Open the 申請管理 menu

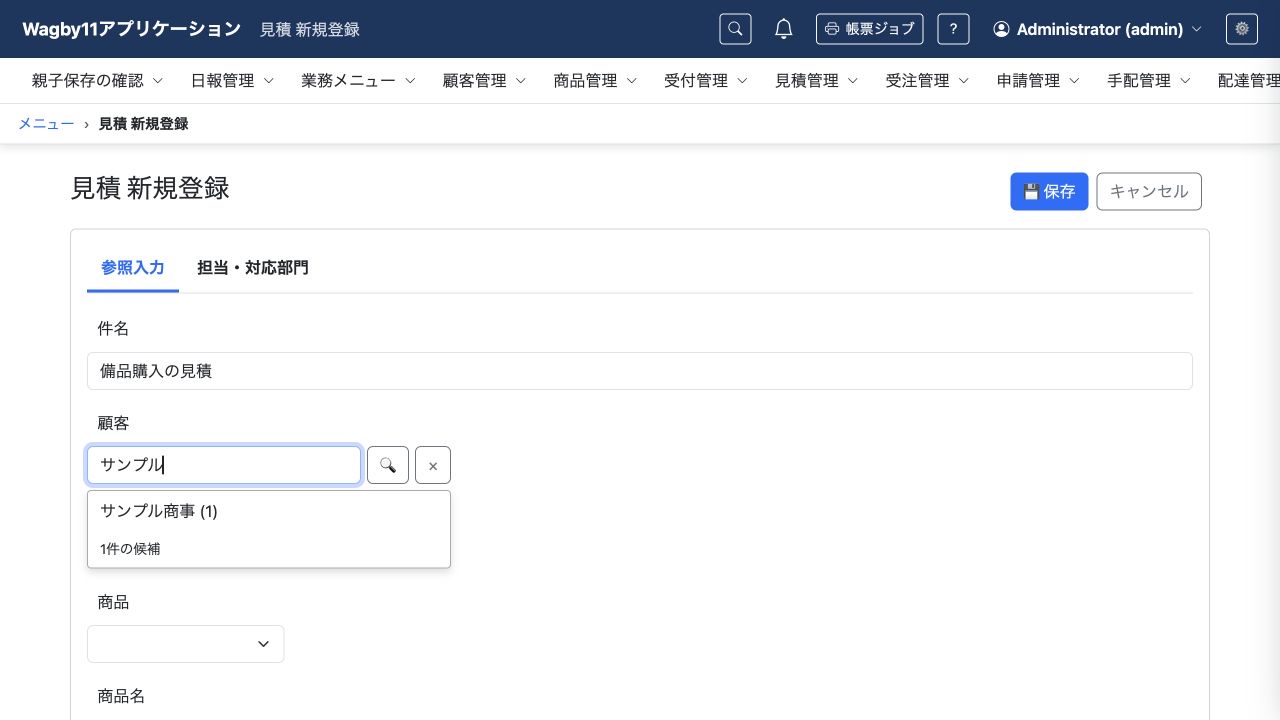[1039, 81]
